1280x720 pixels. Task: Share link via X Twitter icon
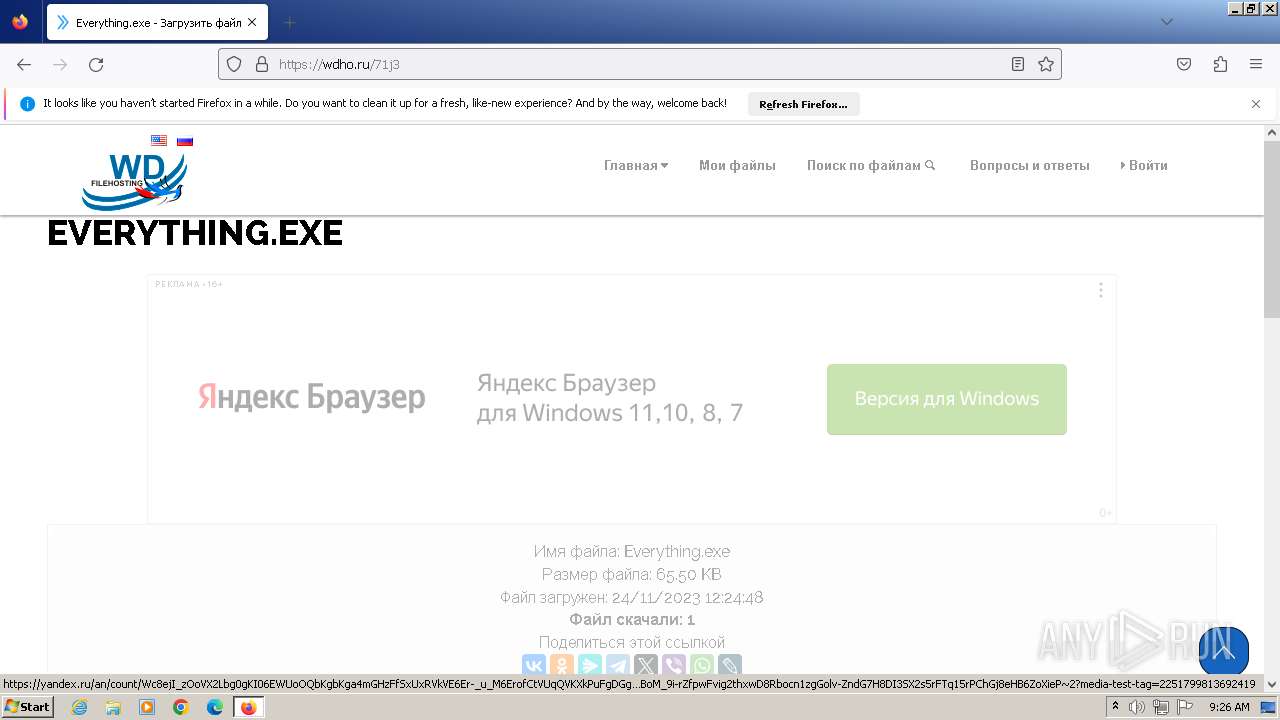tap(646, 665)
